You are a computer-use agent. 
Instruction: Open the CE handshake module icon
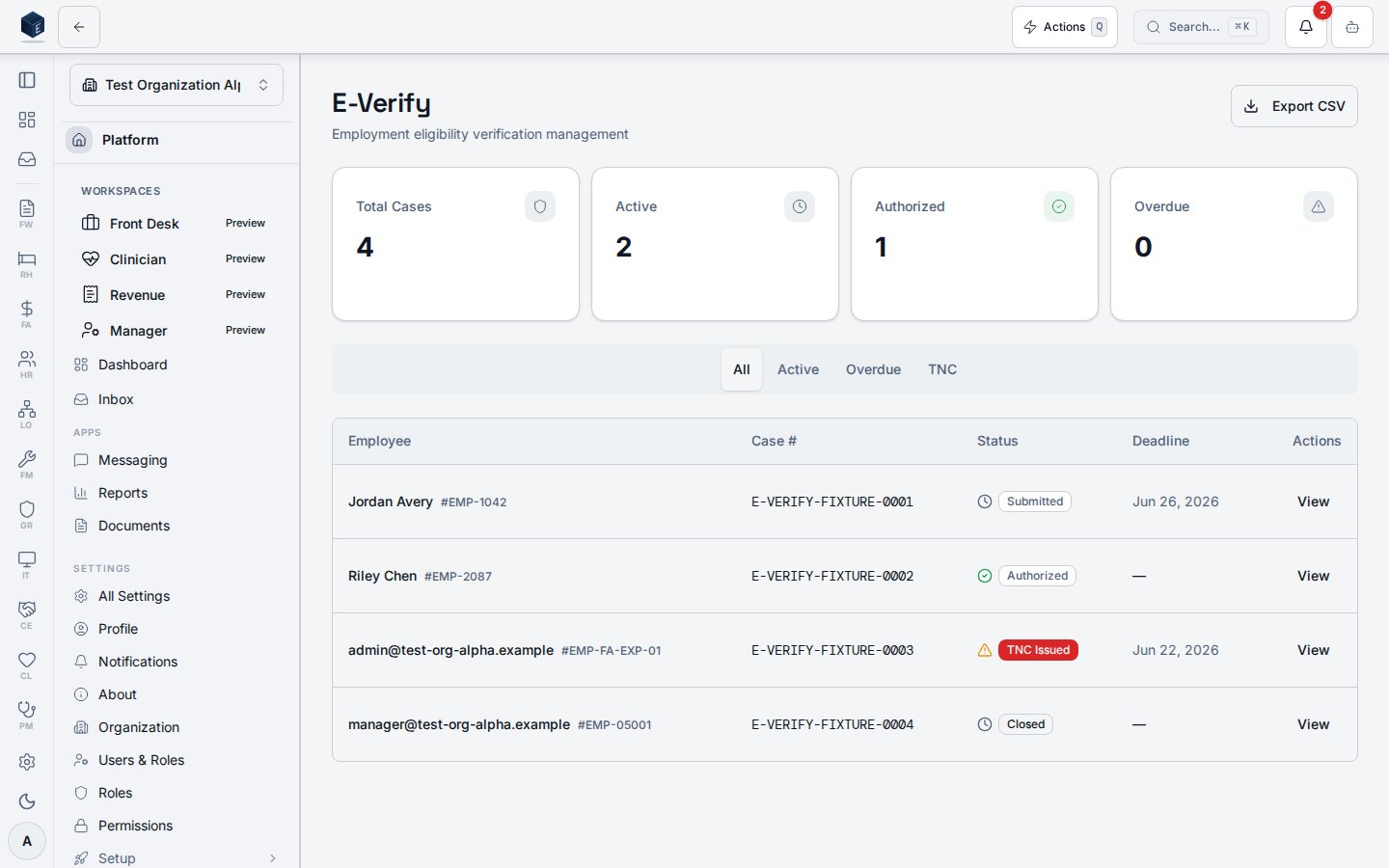click(27, 614)
